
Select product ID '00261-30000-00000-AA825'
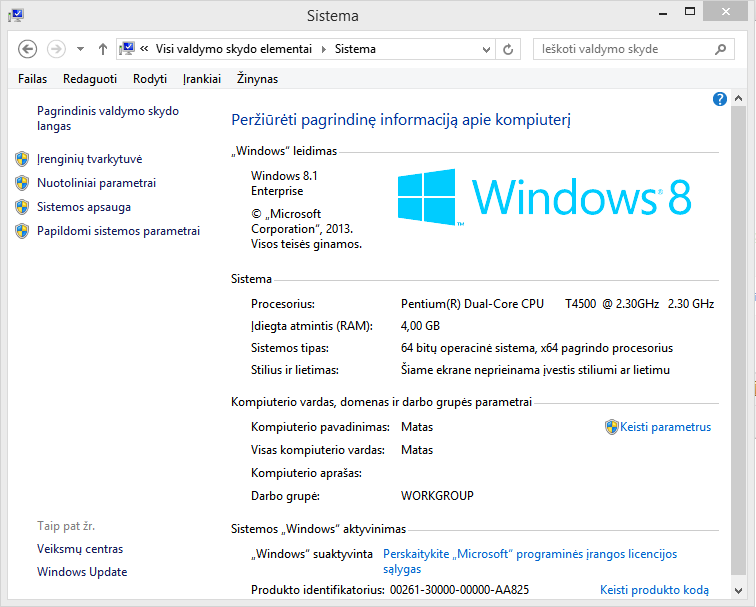pyautogui.click(x=459, y=590)
